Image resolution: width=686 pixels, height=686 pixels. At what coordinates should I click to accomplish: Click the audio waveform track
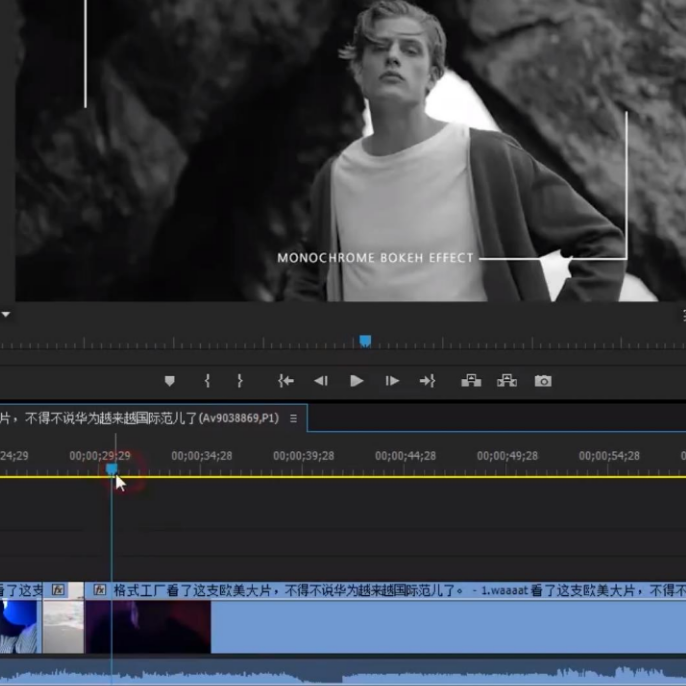(x=343, y=672)
